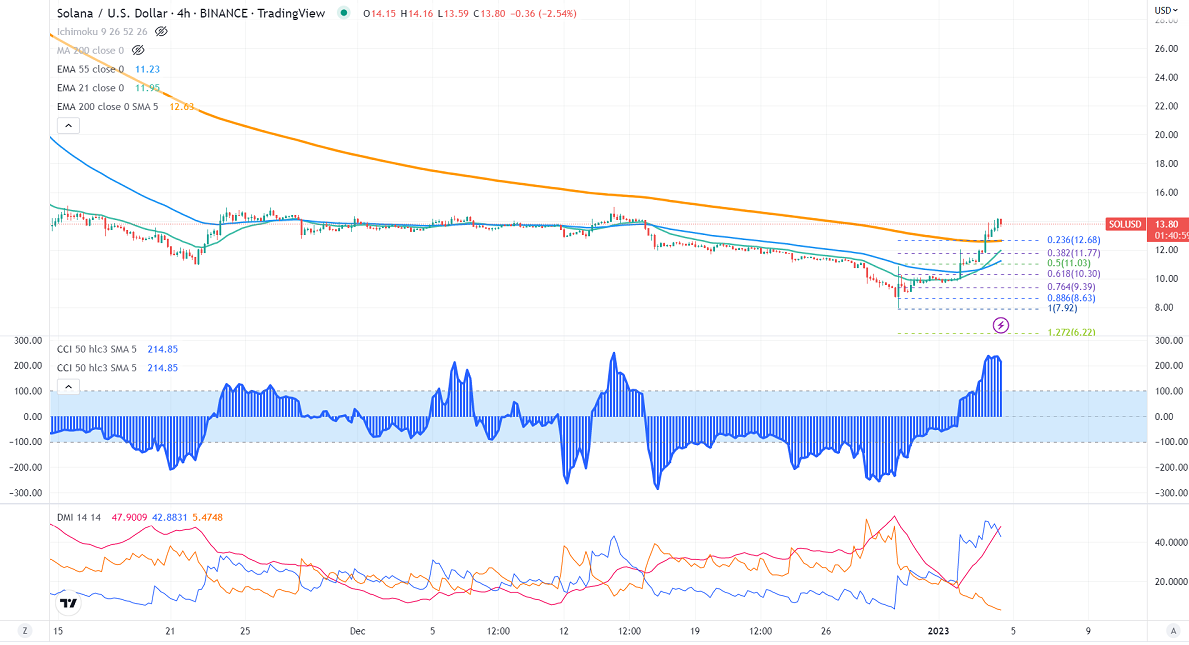The width and height of the screenshot is (1189, 645).
Task: Click the 0.236(12.68) Fibonacci level
Action: pos(1073,240)
